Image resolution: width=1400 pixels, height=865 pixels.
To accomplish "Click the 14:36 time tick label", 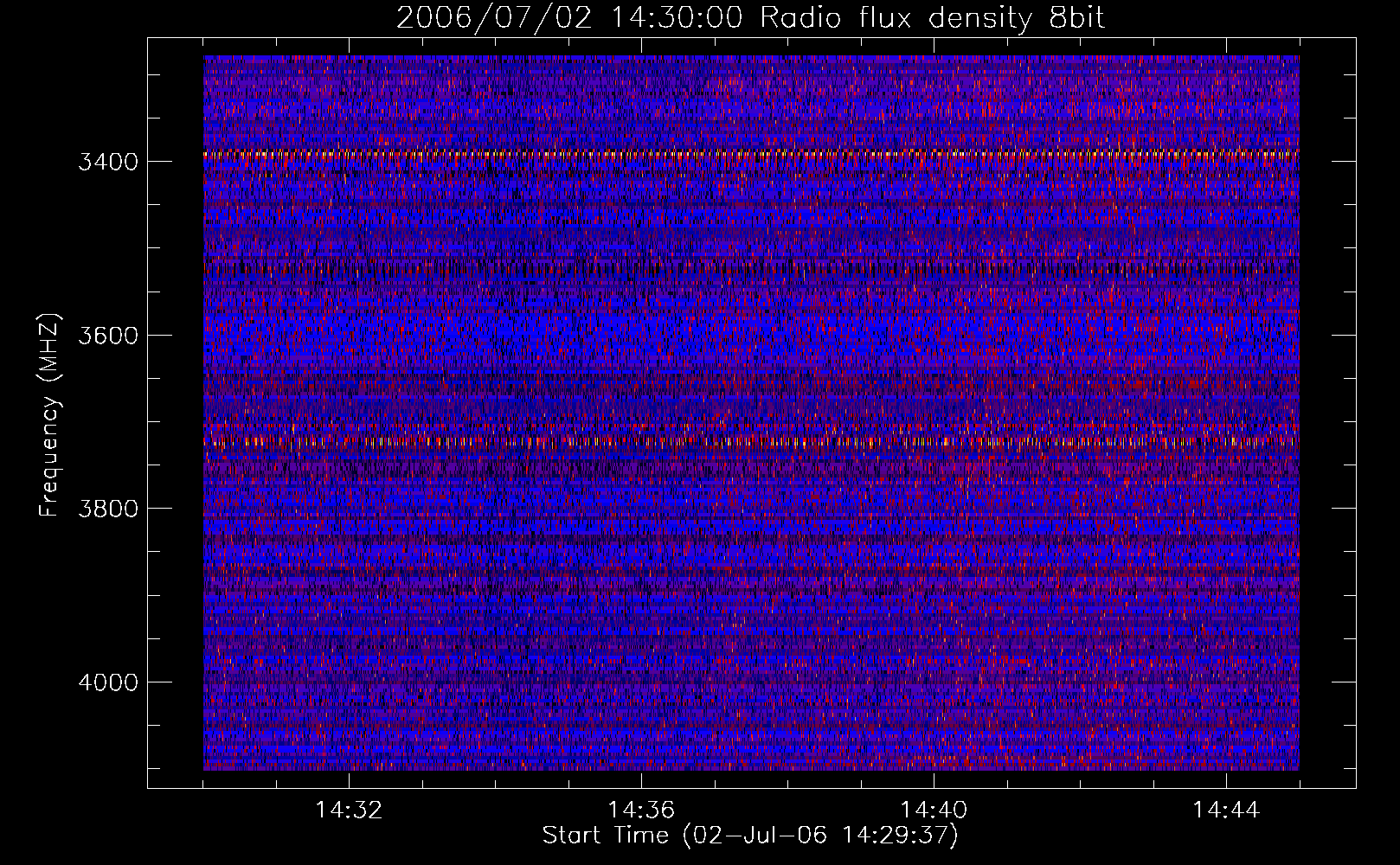I will click(641, 811).
